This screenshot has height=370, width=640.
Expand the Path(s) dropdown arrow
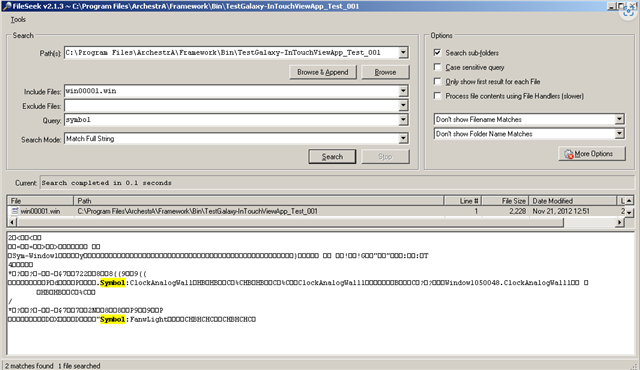point(403,53)
